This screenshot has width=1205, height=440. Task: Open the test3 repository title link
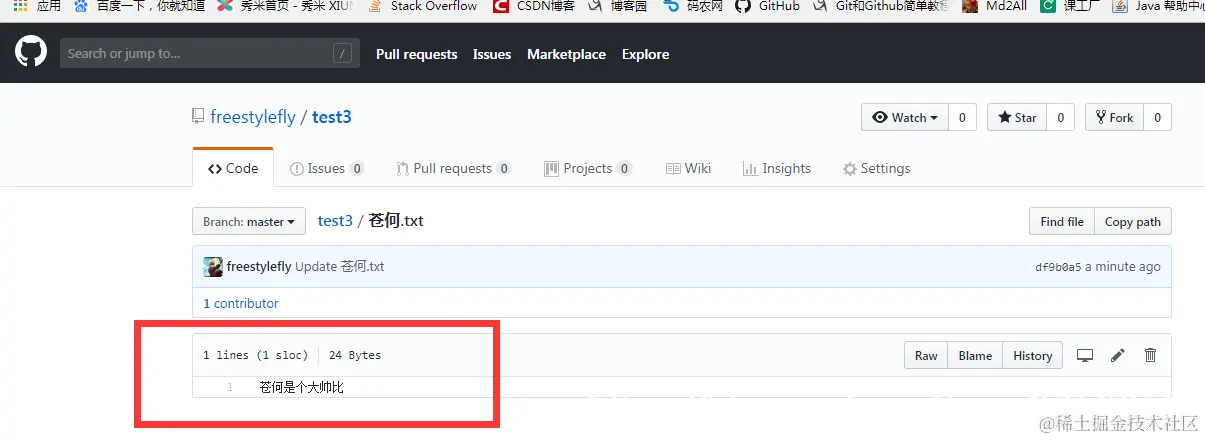(332, 117)
